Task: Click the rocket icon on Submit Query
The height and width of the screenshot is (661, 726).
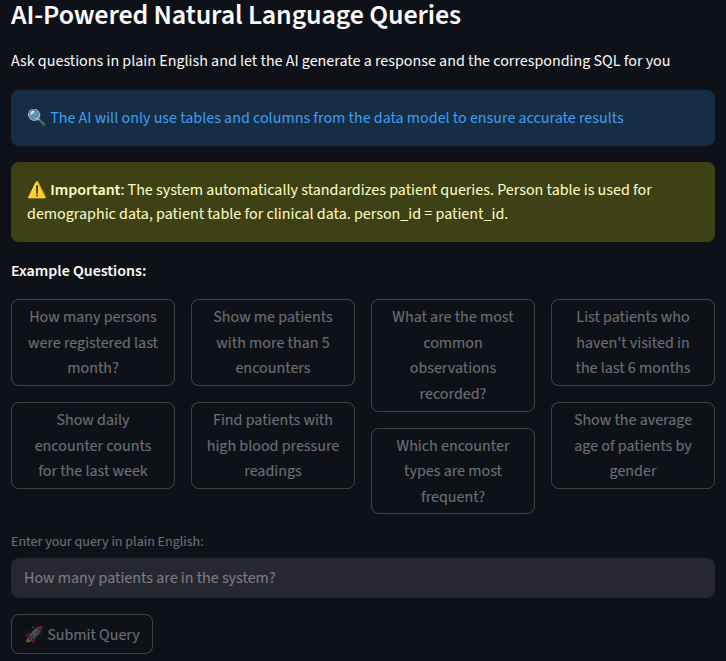Action: pos(33,634)
